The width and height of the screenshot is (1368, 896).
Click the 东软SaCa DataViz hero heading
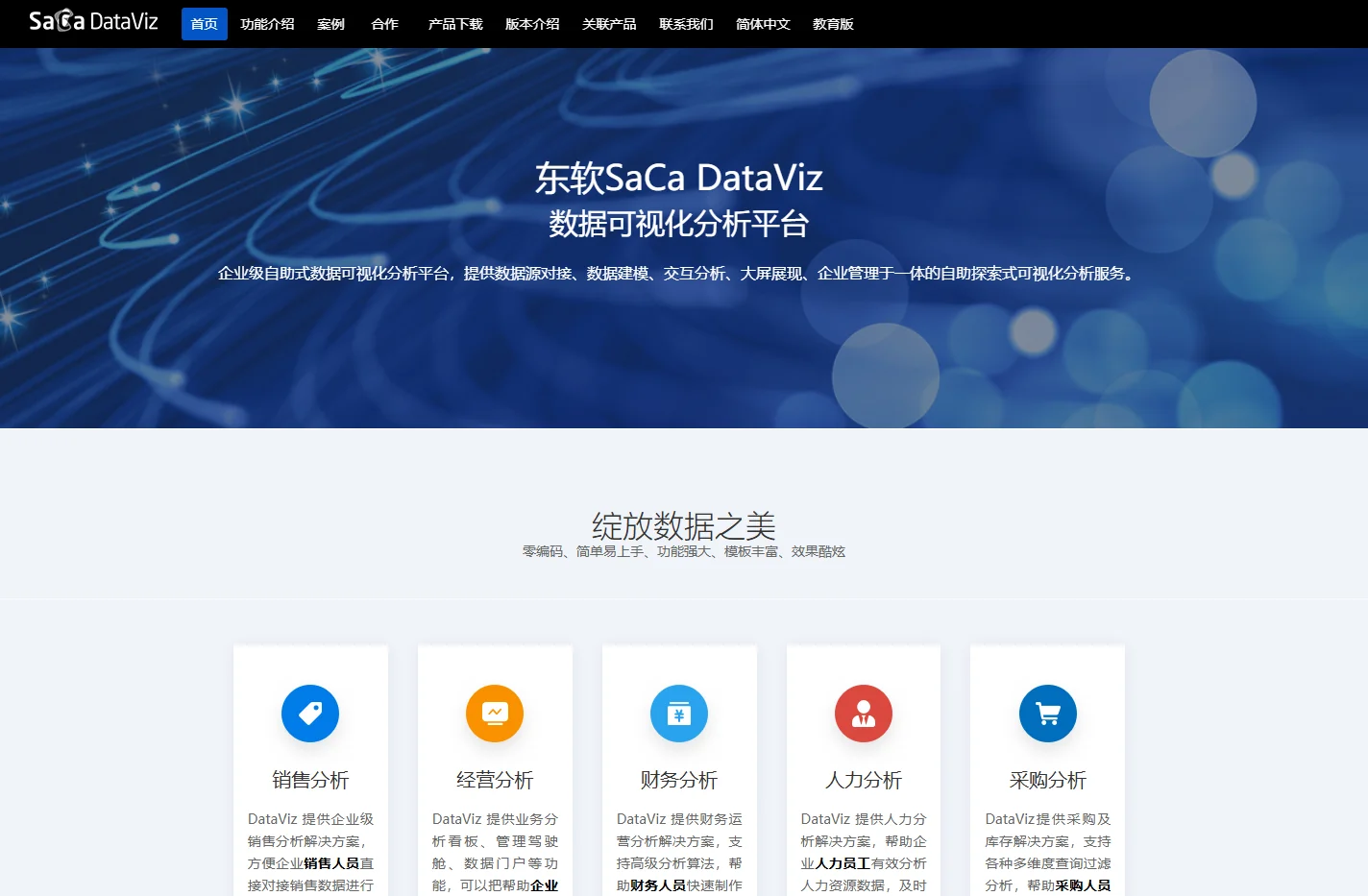tap(679, 178)
